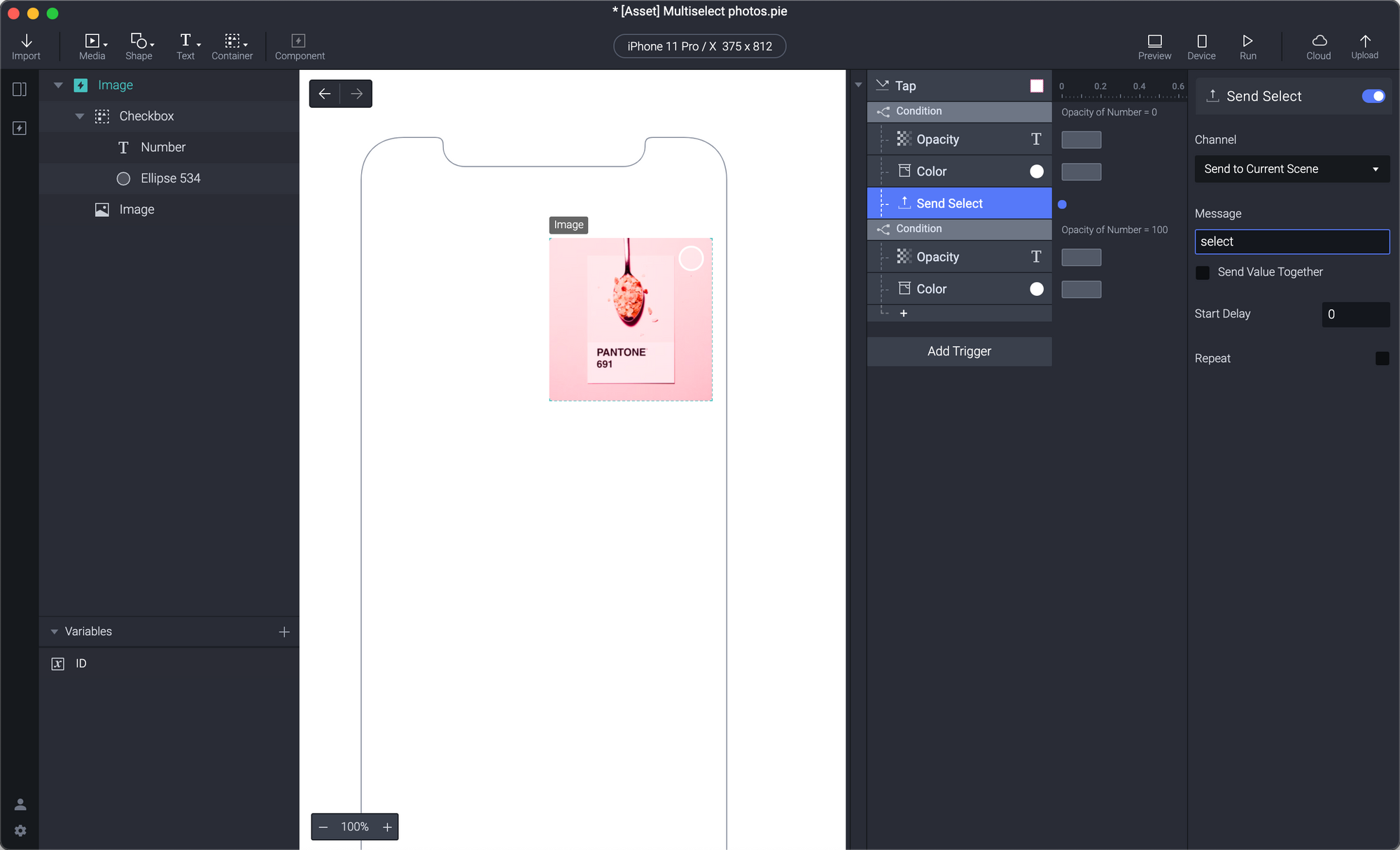Select the Ellipse 534 layer
The height and width of the screenshot is (850, 1400).
point(170,178)
